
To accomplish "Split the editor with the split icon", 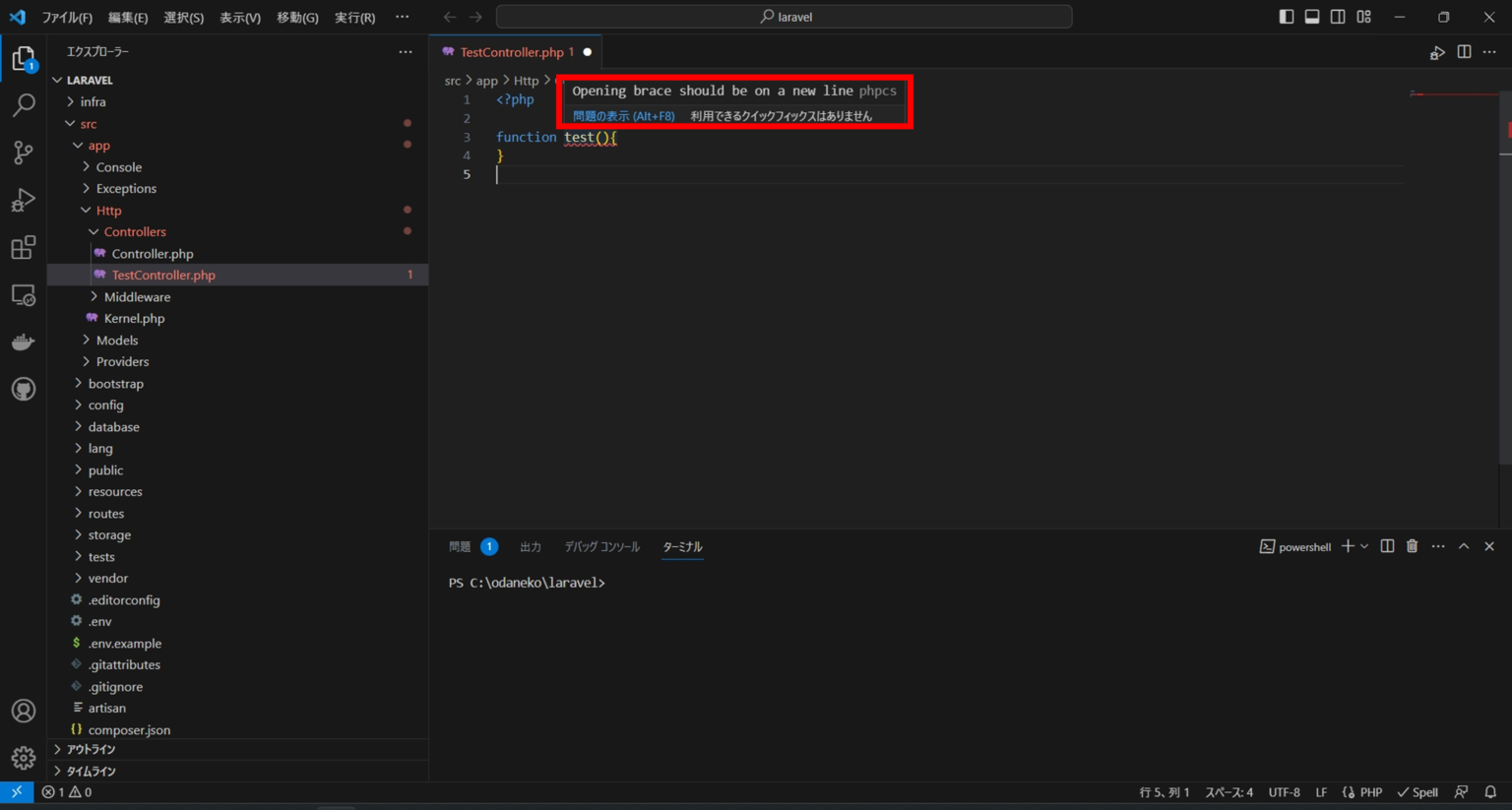I will [x=1464, y=52].
